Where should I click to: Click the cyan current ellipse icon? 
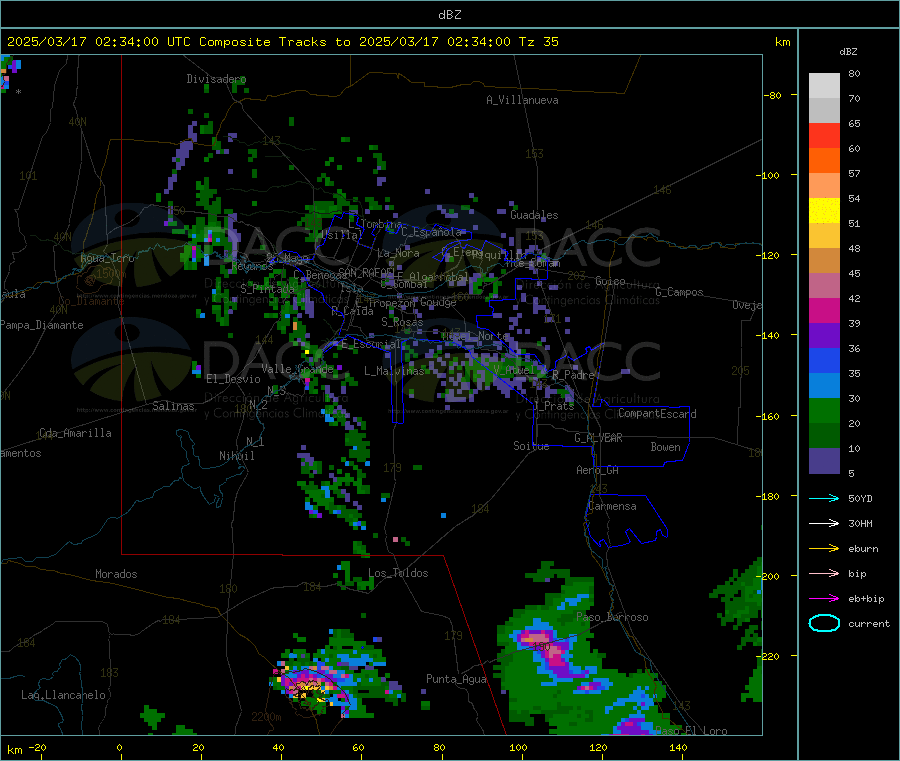824,623
